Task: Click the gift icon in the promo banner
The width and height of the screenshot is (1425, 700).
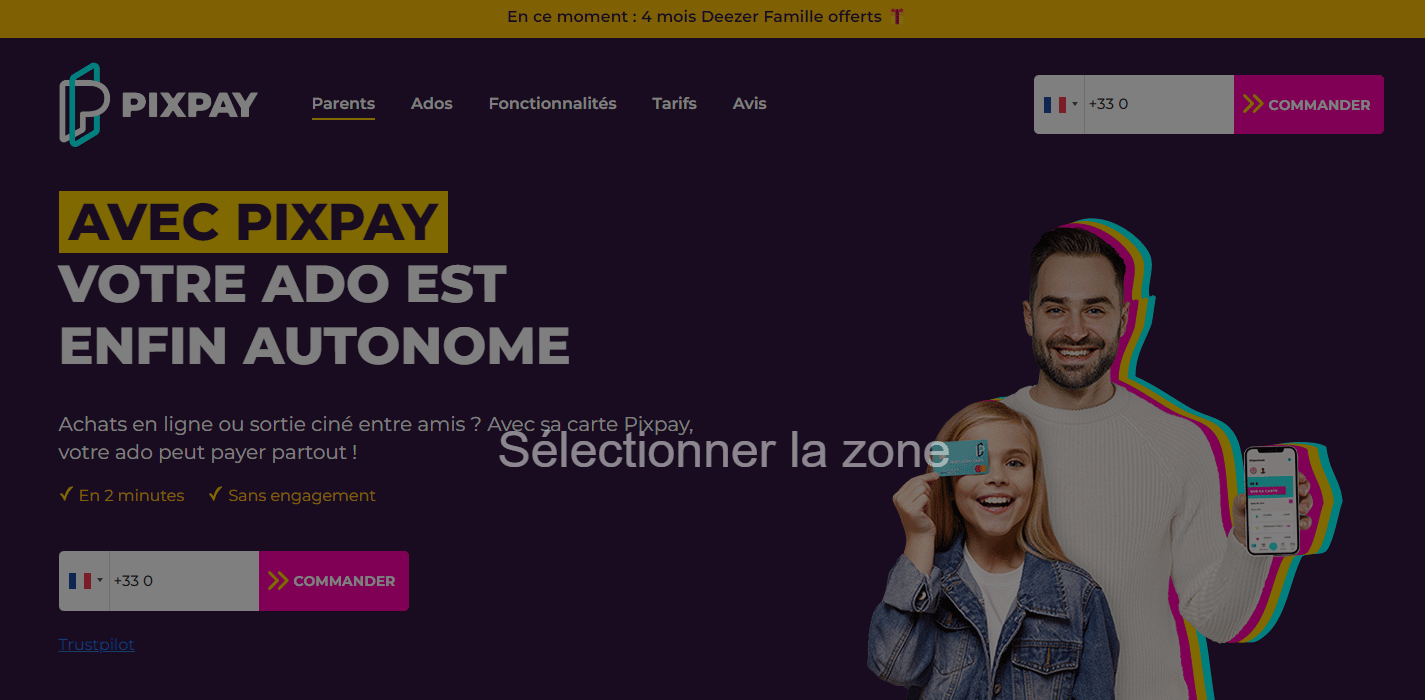Action: pyautogui.click(x=897, y=17)
